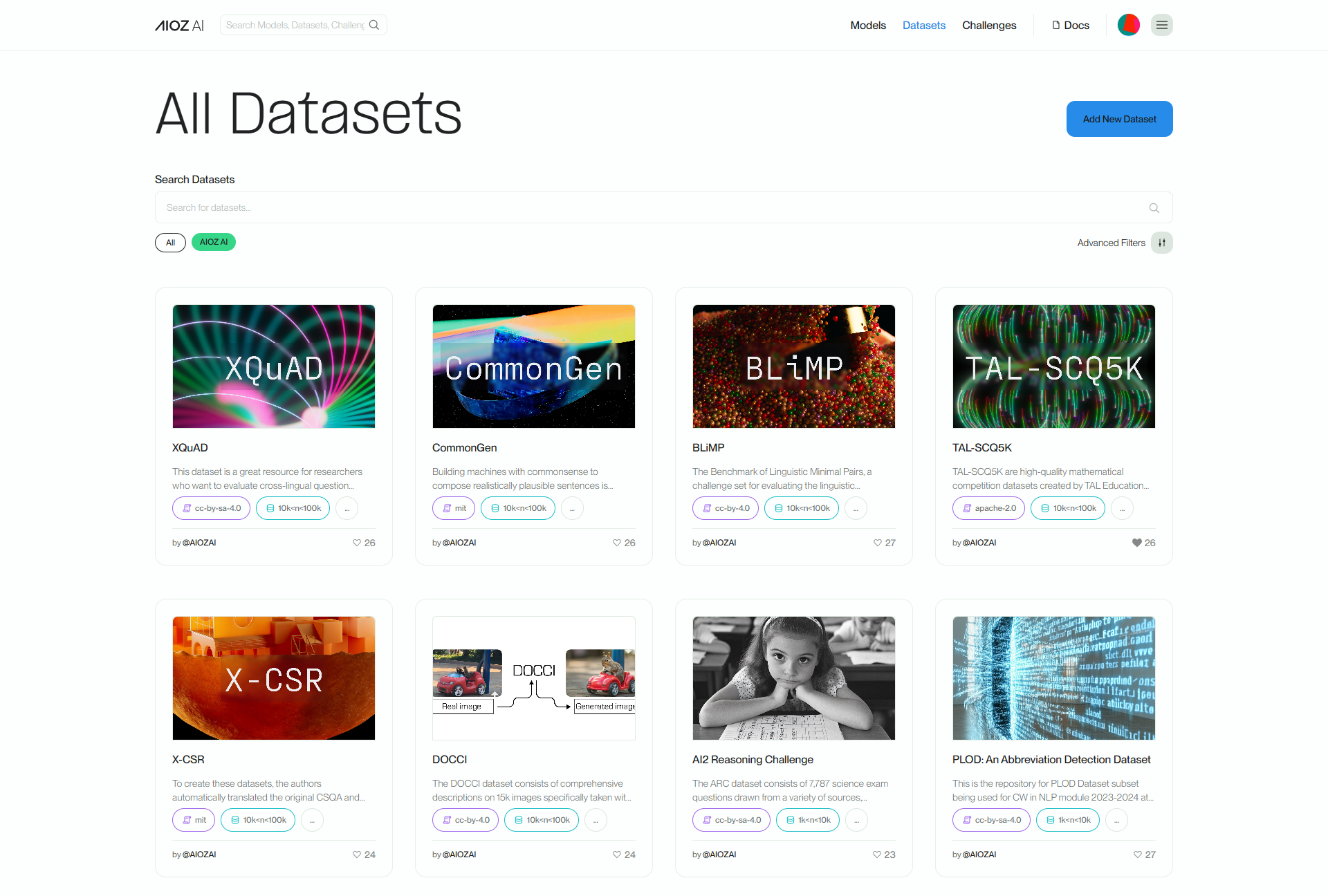
Task: Click the license icon on XQuAD card
Action: (x=186, y=508)
